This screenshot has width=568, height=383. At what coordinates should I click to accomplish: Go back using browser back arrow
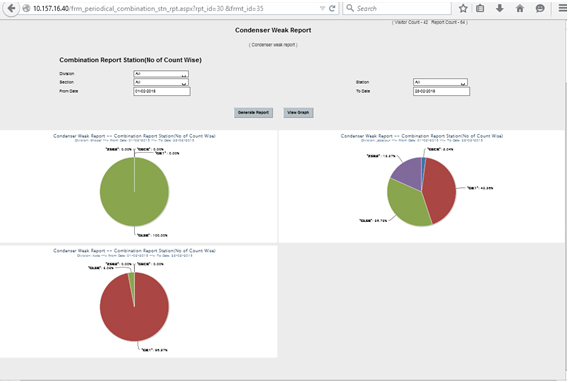click(x=11, y=8)
